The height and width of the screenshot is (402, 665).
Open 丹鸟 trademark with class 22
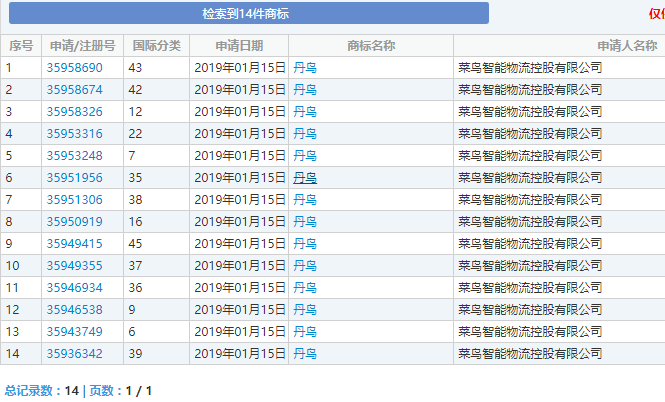click(x=305, y=134)
